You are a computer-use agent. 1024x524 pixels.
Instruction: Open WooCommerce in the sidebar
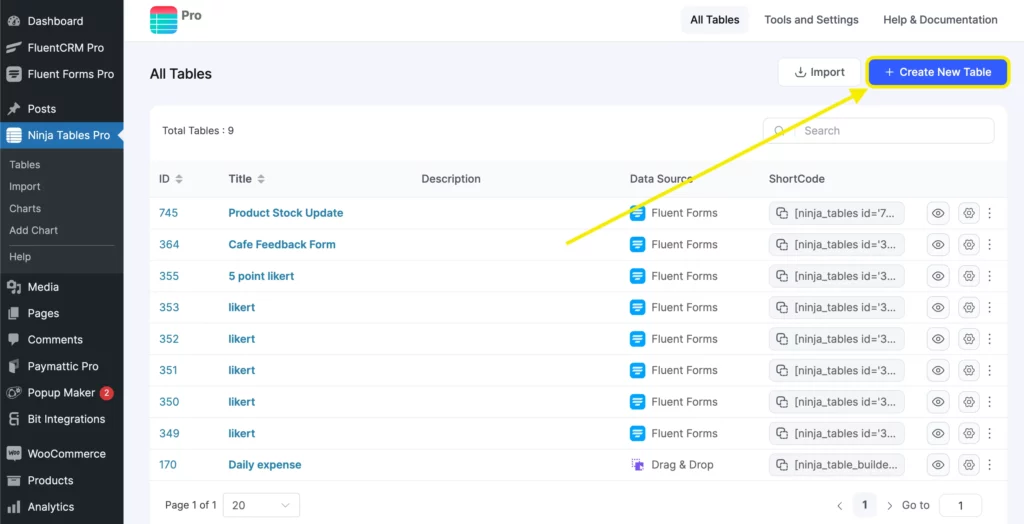click(66, 453)
